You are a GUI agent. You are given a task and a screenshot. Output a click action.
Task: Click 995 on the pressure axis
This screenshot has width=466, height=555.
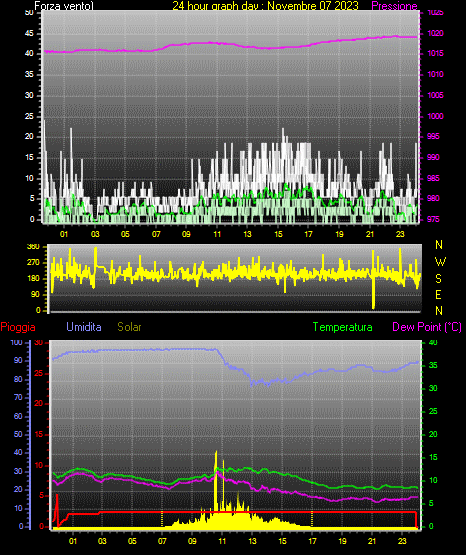coord(433,136)
